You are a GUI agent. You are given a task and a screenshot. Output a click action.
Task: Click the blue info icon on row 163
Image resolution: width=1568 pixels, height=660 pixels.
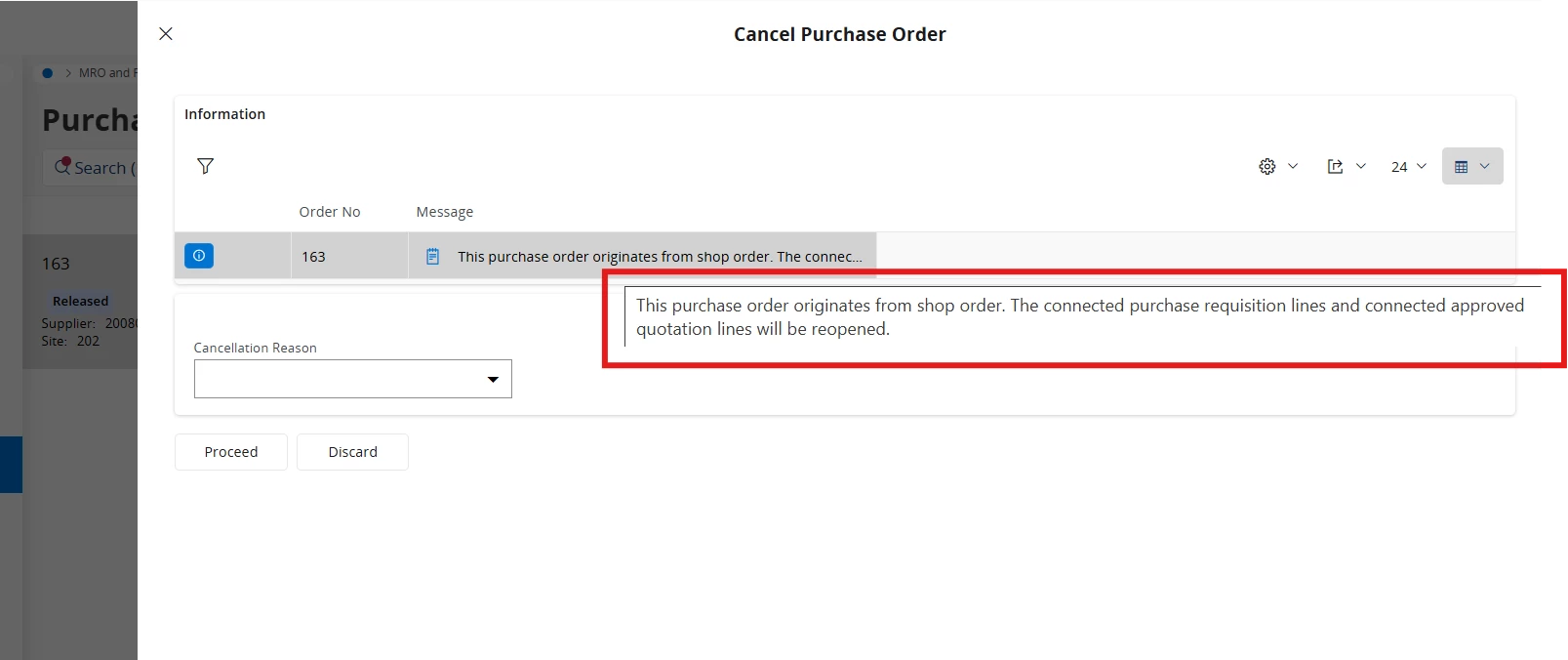pyautogui.click(x=199, y=256)
